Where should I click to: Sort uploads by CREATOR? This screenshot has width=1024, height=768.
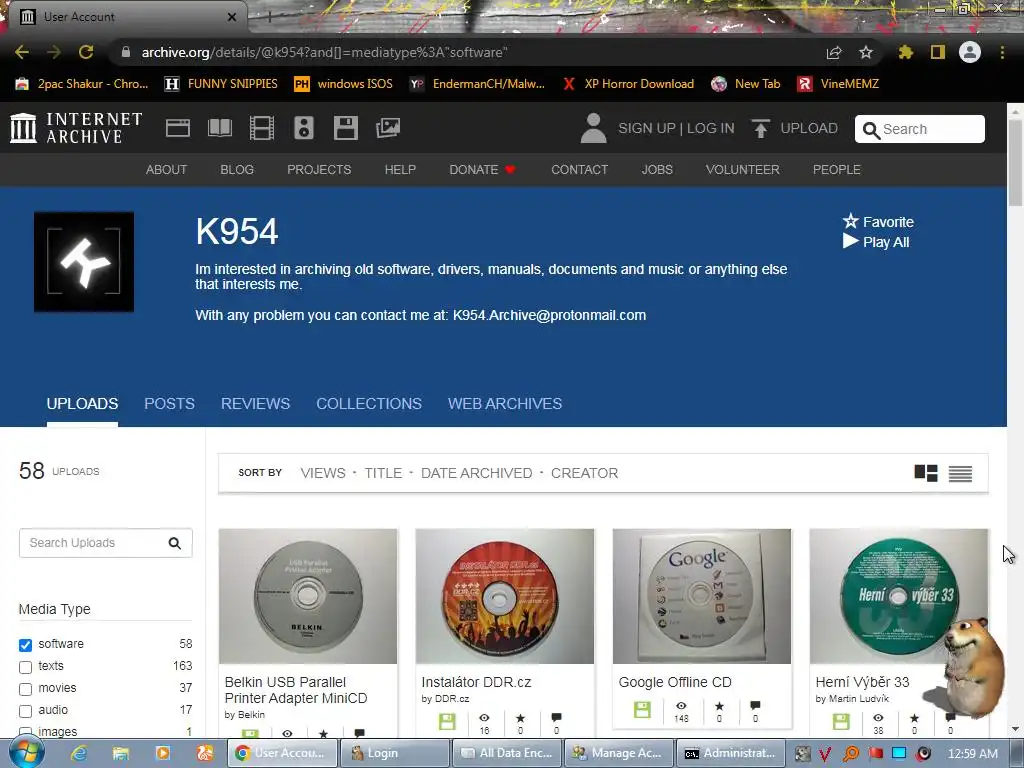[x=584, y=473]
